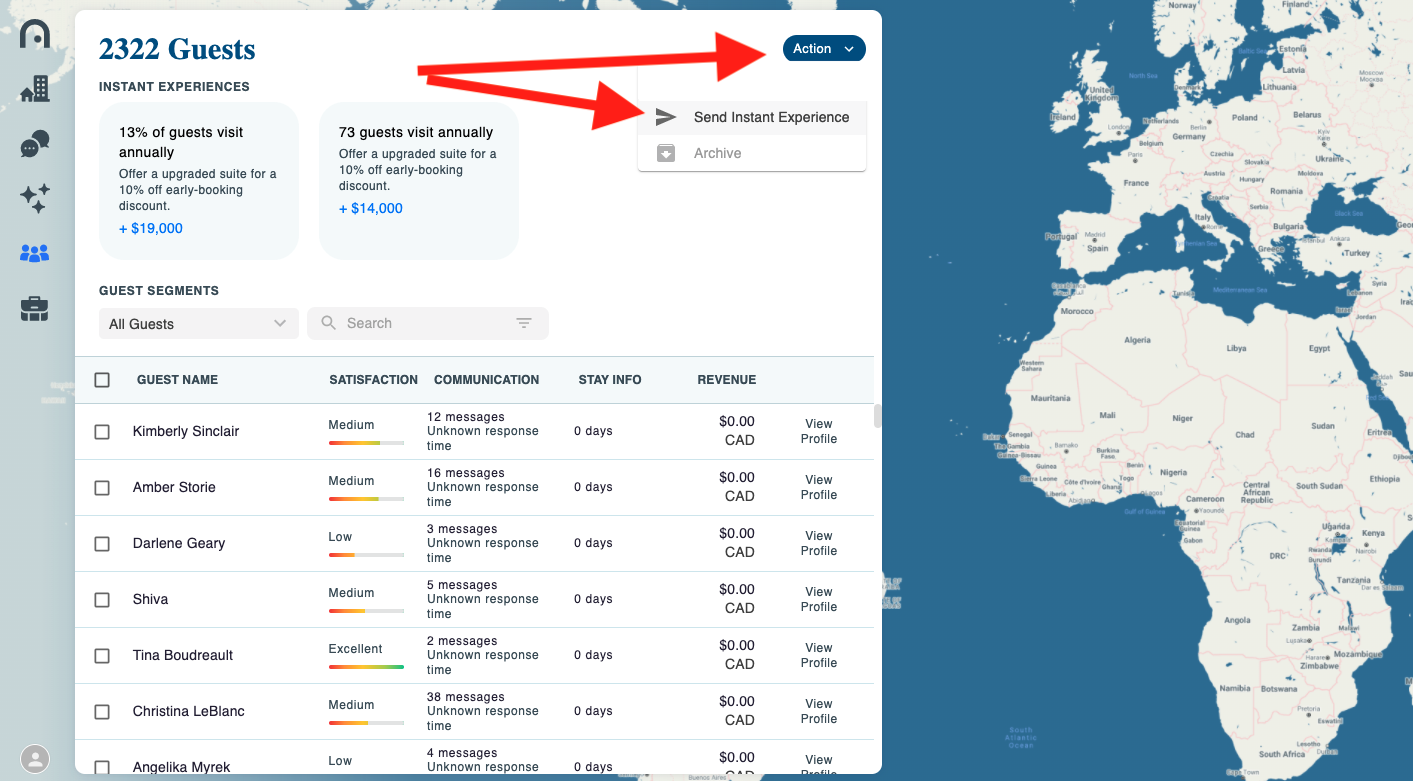Click the filter icon in search bar
This screenshot has width=1413, height=781.
pyautogui.click(x=524, y=323)
